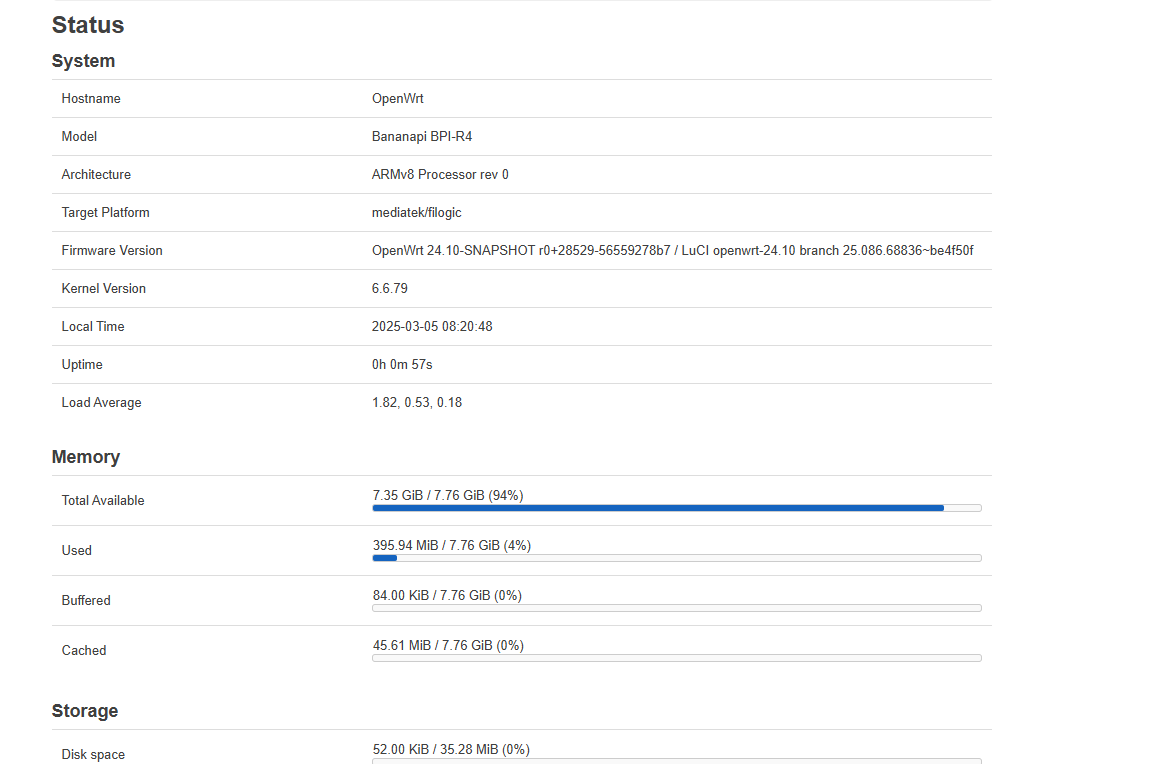Click the local time 2025-03-05 08:20:48
The image size is (1172, 764).
[432, 327]
